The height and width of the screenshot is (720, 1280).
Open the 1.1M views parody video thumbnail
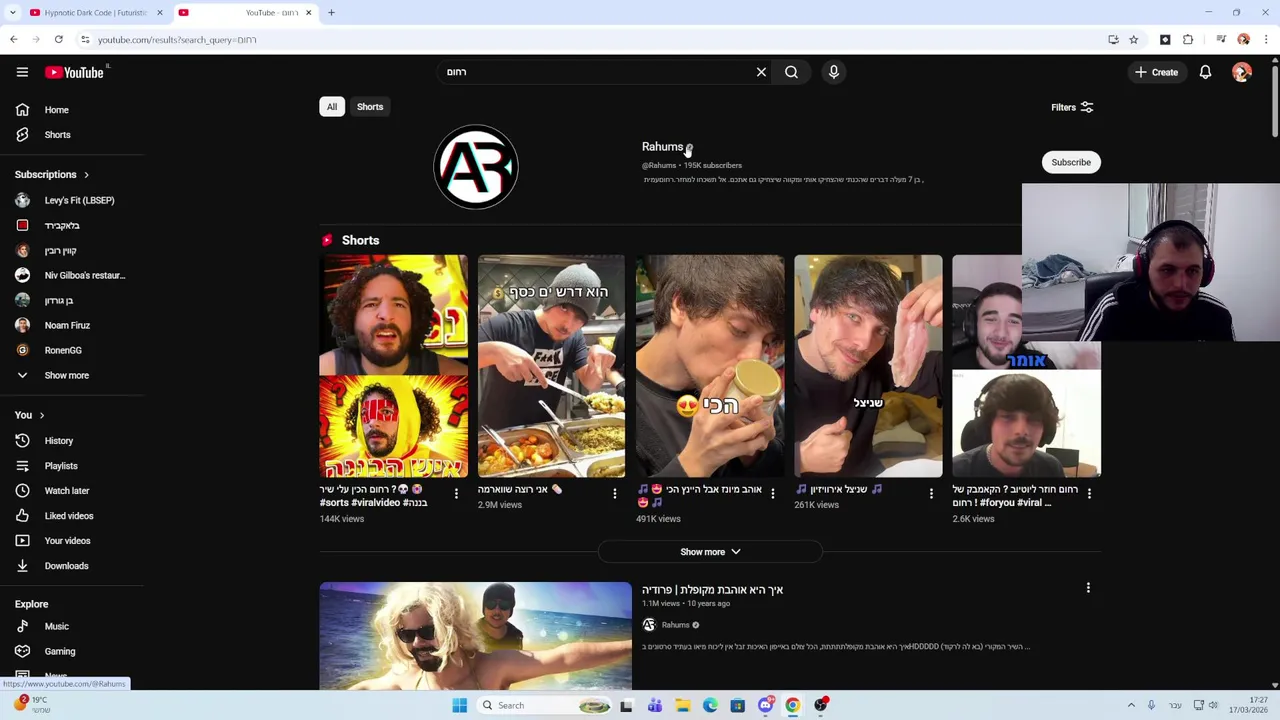point(476,636)
